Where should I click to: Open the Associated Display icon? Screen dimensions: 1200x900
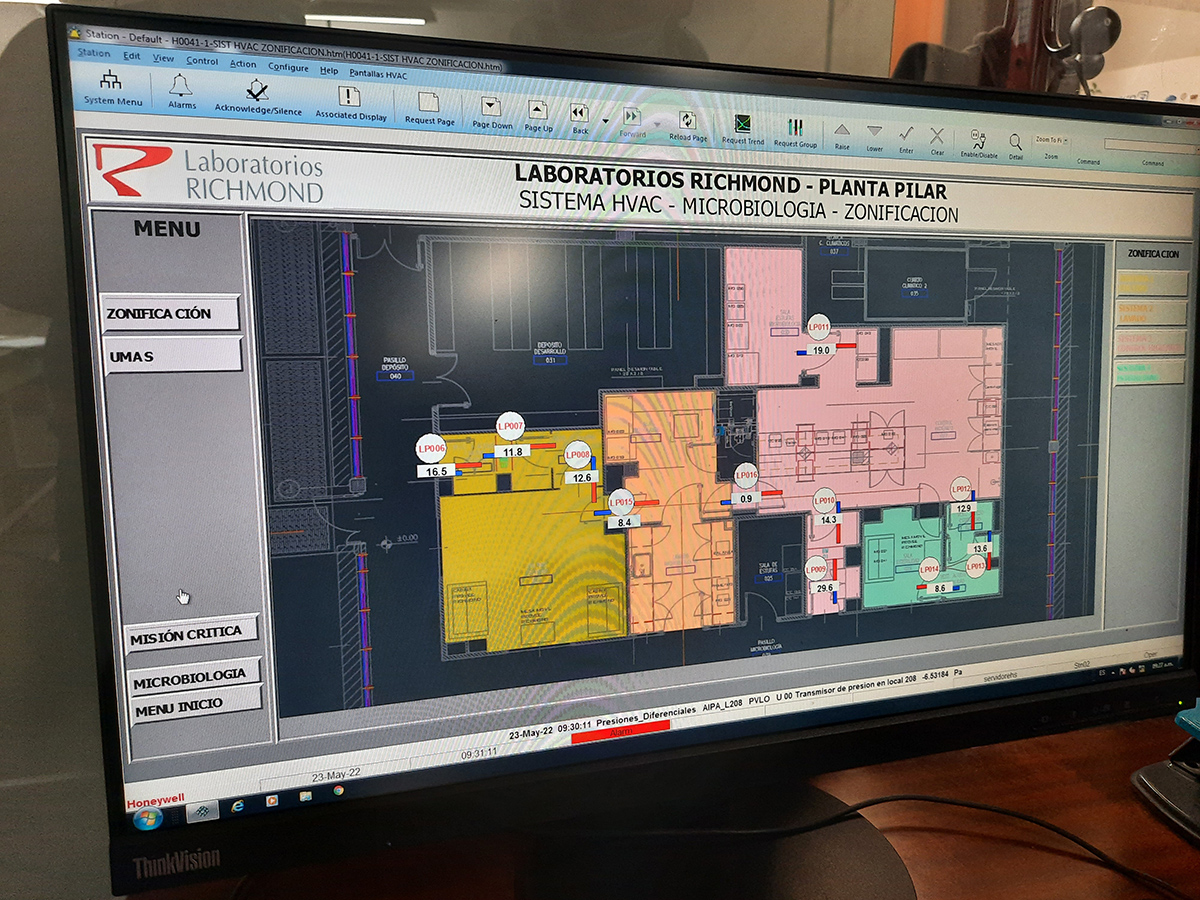(x=349, y=98)
